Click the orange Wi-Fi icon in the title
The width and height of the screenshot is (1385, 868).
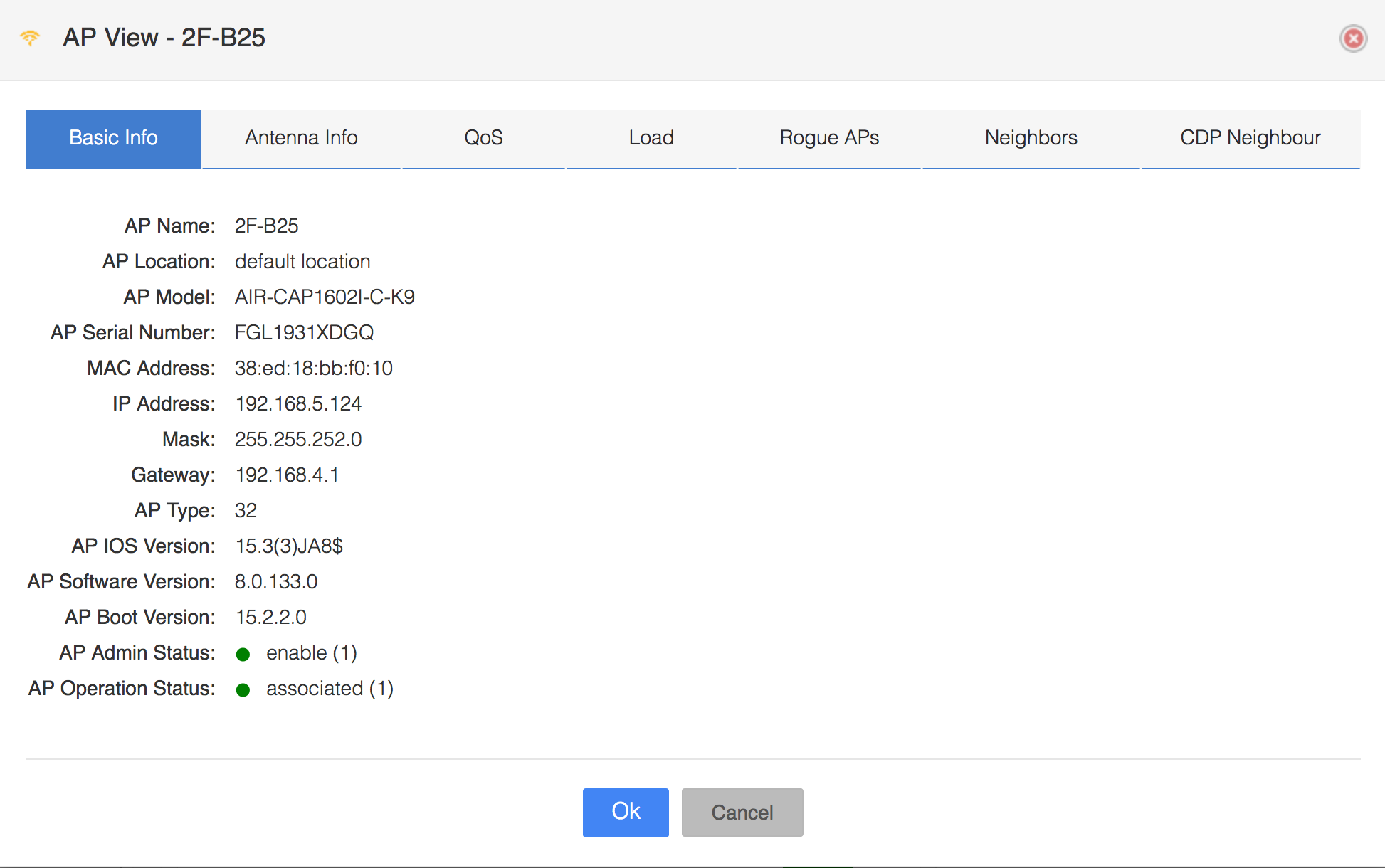pos(30,38)
